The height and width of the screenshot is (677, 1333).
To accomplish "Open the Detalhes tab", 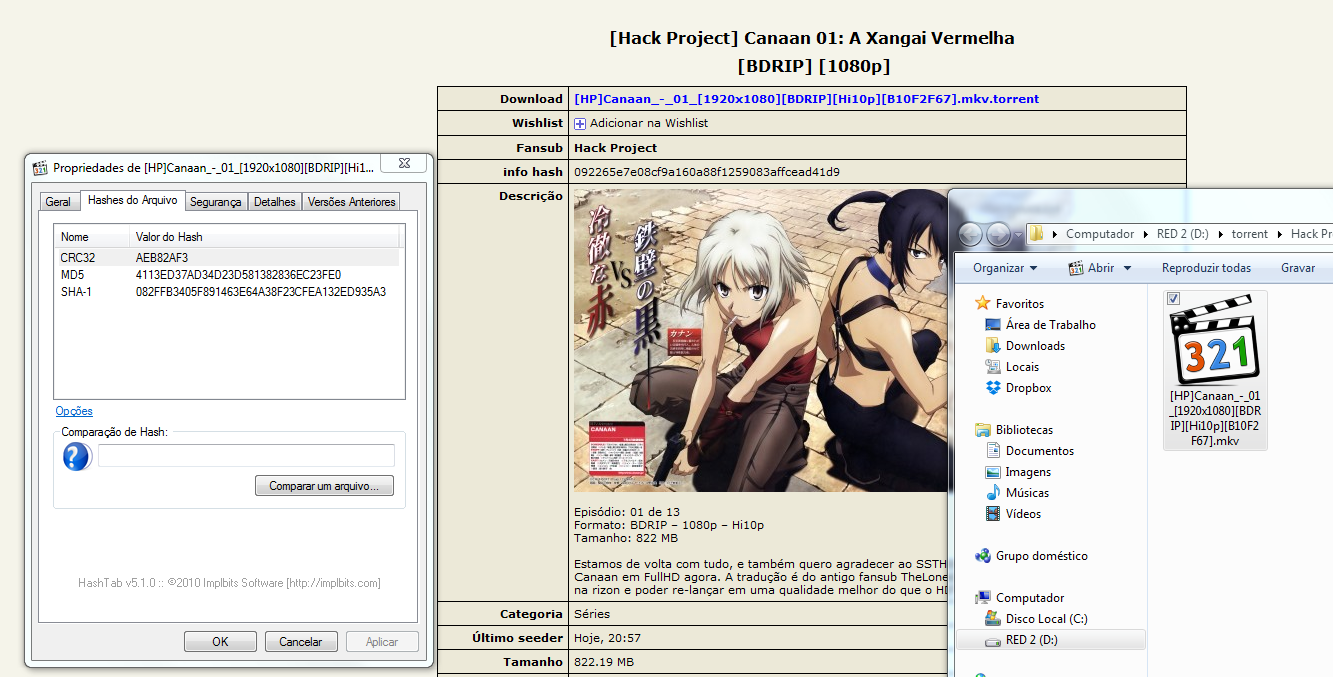I will pyautogui.click(x=275, y=202).
